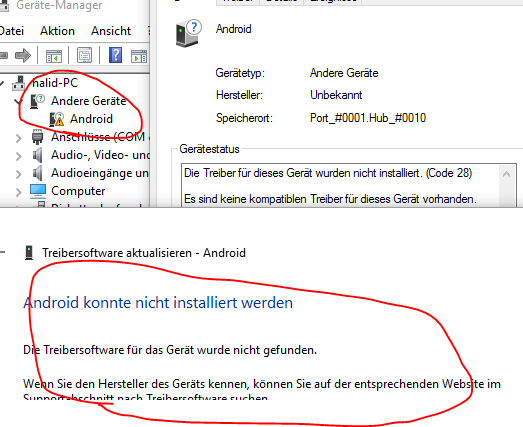Select the Android device with warning icon
523x427 pixels.
tap(91, 119)
